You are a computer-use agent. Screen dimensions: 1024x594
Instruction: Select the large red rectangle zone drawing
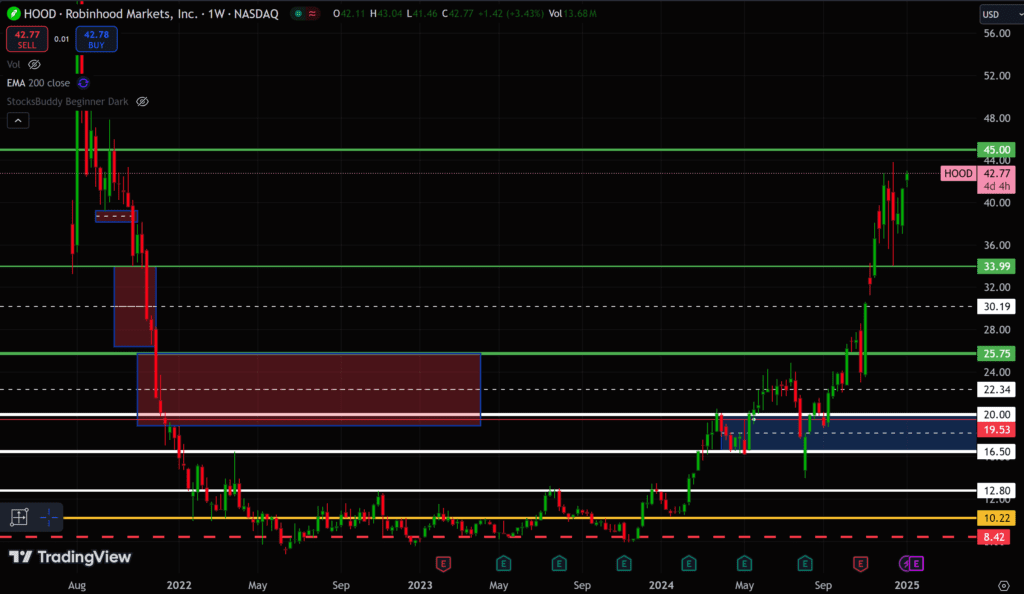[309, 390]
